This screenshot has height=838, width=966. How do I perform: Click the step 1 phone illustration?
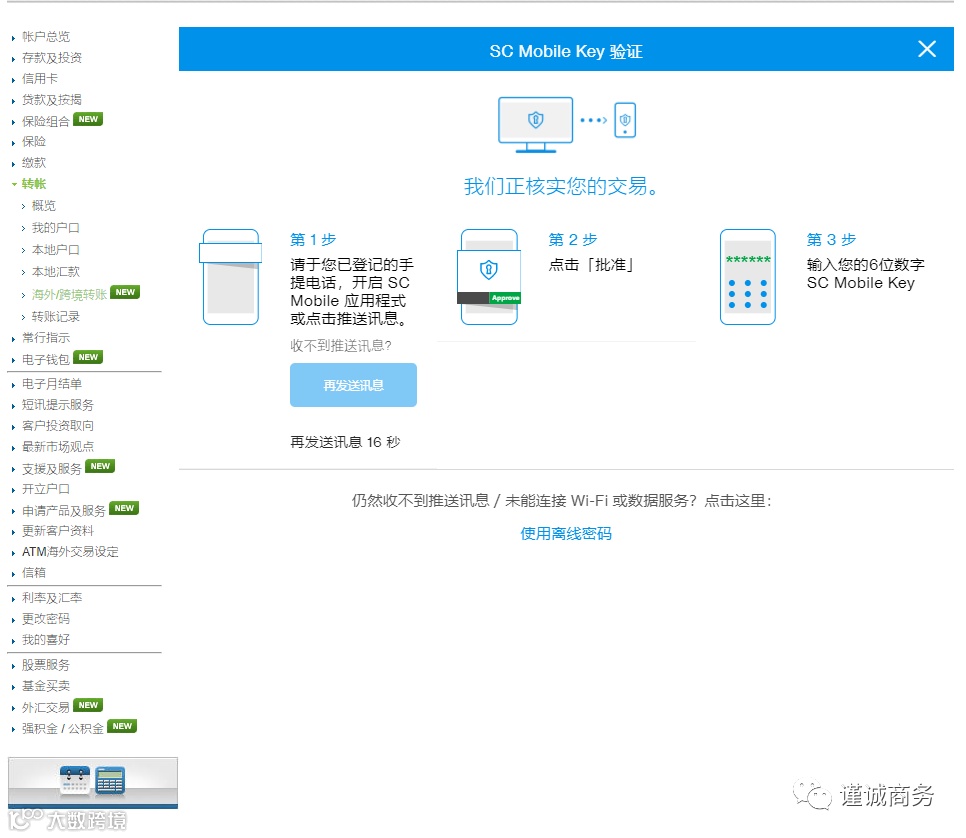(230, 277)
